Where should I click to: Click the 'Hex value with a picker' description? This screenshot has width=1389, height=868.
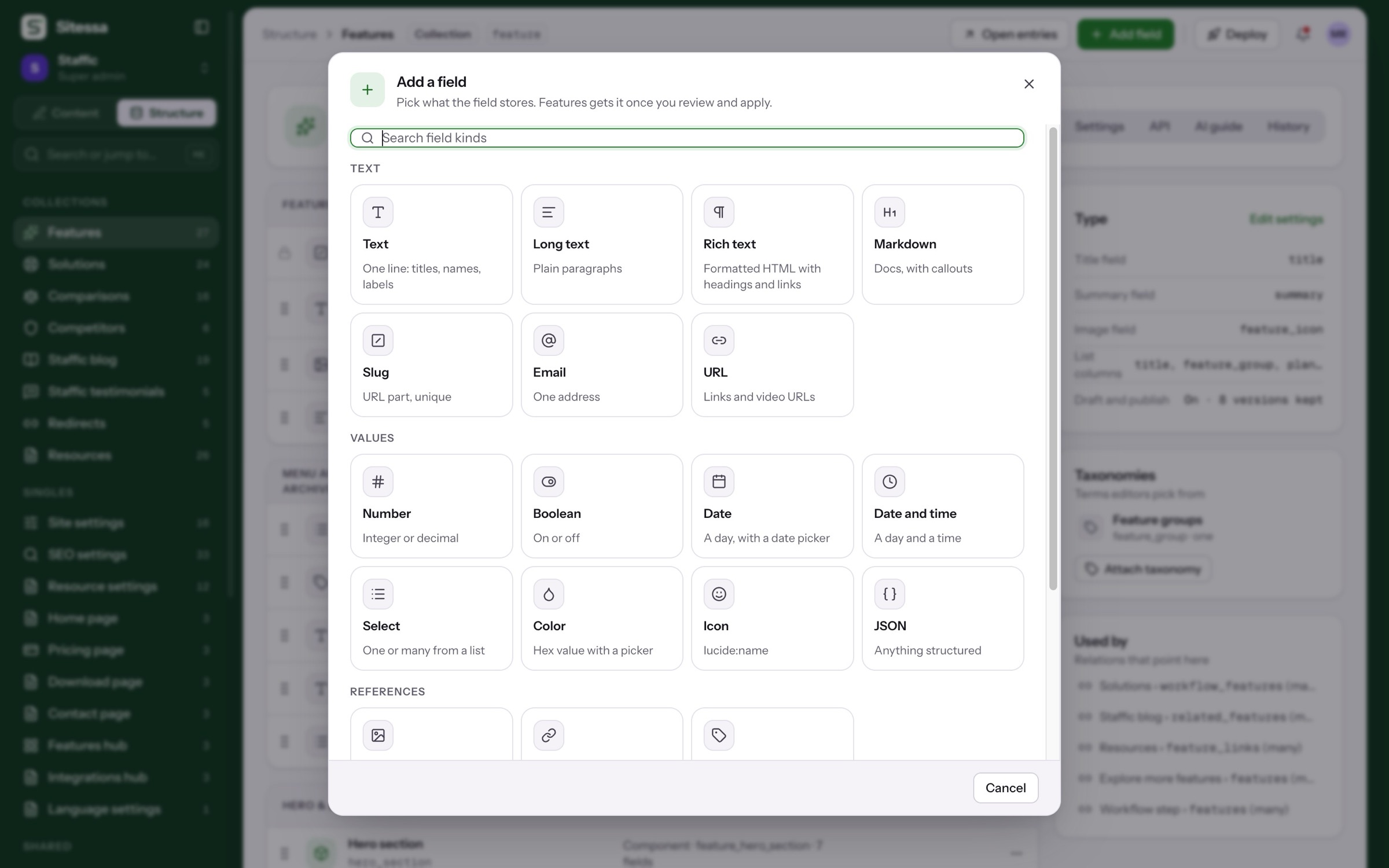(593, 650)
